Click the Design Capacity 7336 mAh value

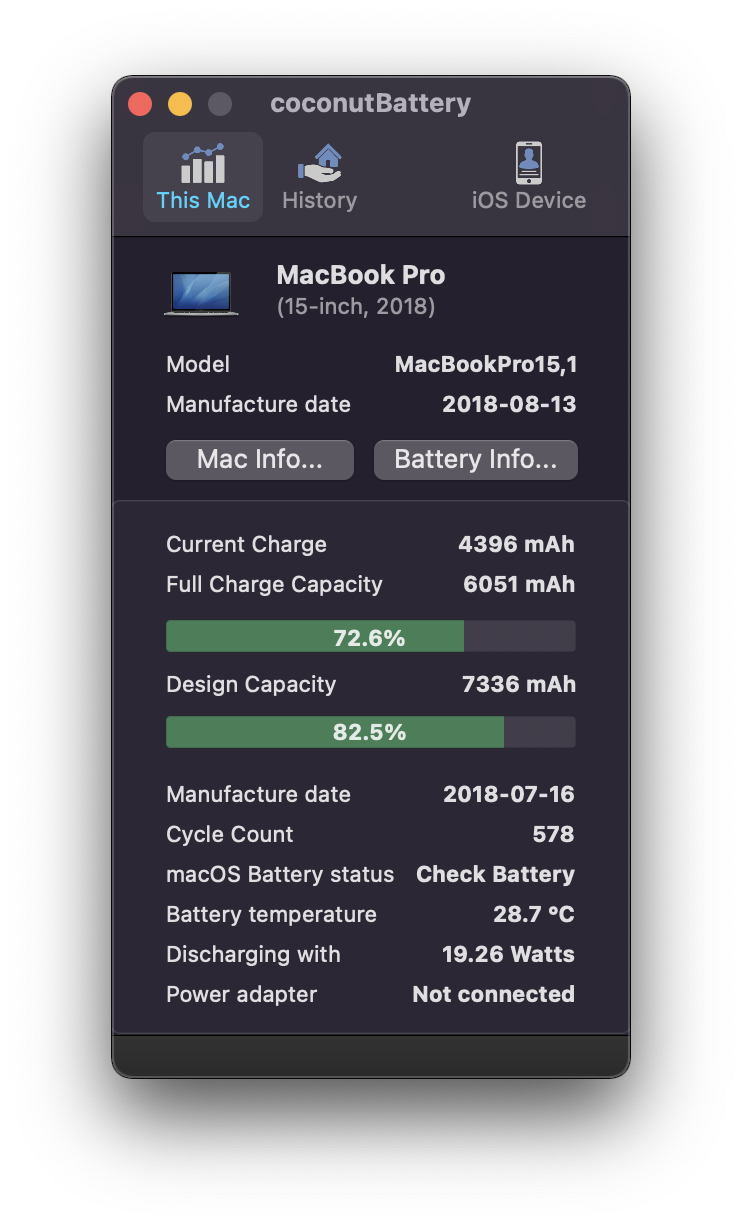point(518,684)
